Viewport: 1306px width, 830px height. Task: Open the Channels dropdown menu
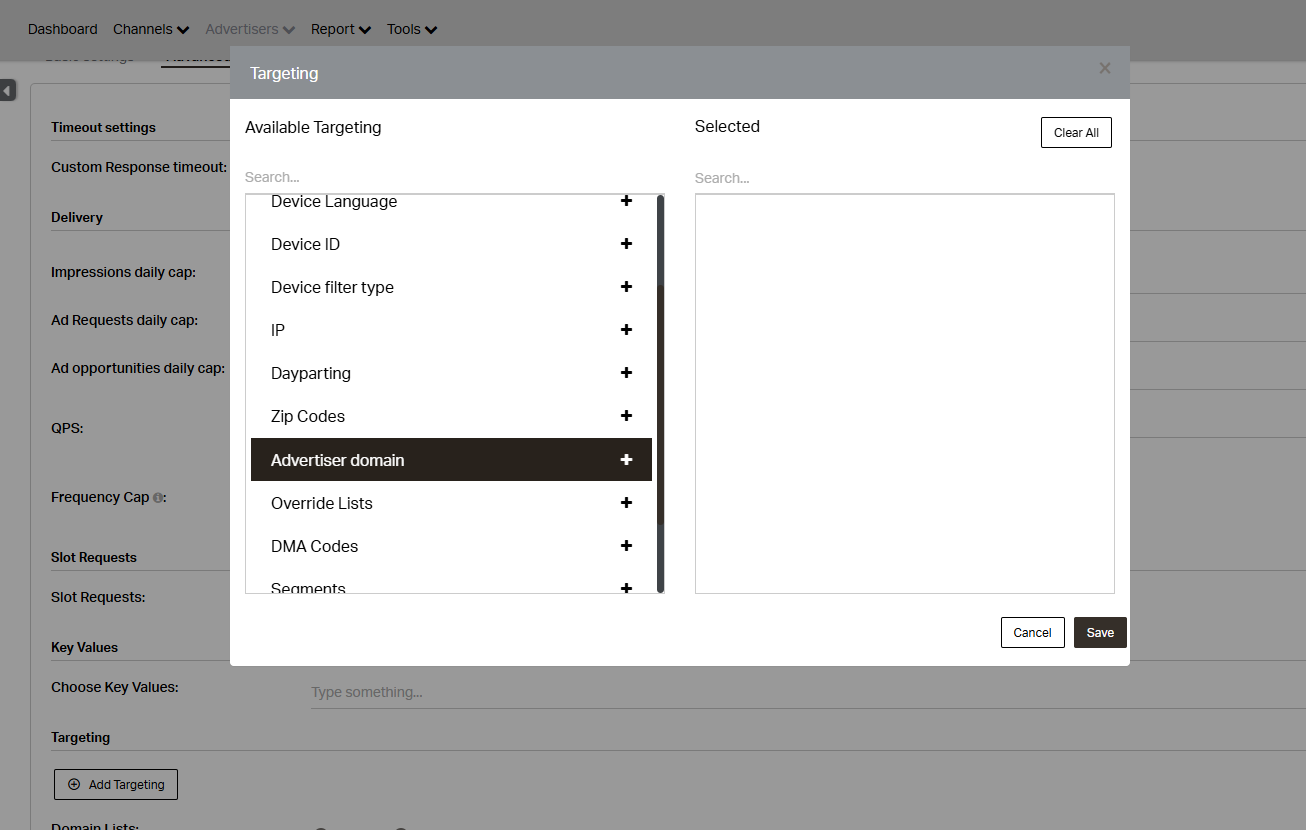(151, 29)
